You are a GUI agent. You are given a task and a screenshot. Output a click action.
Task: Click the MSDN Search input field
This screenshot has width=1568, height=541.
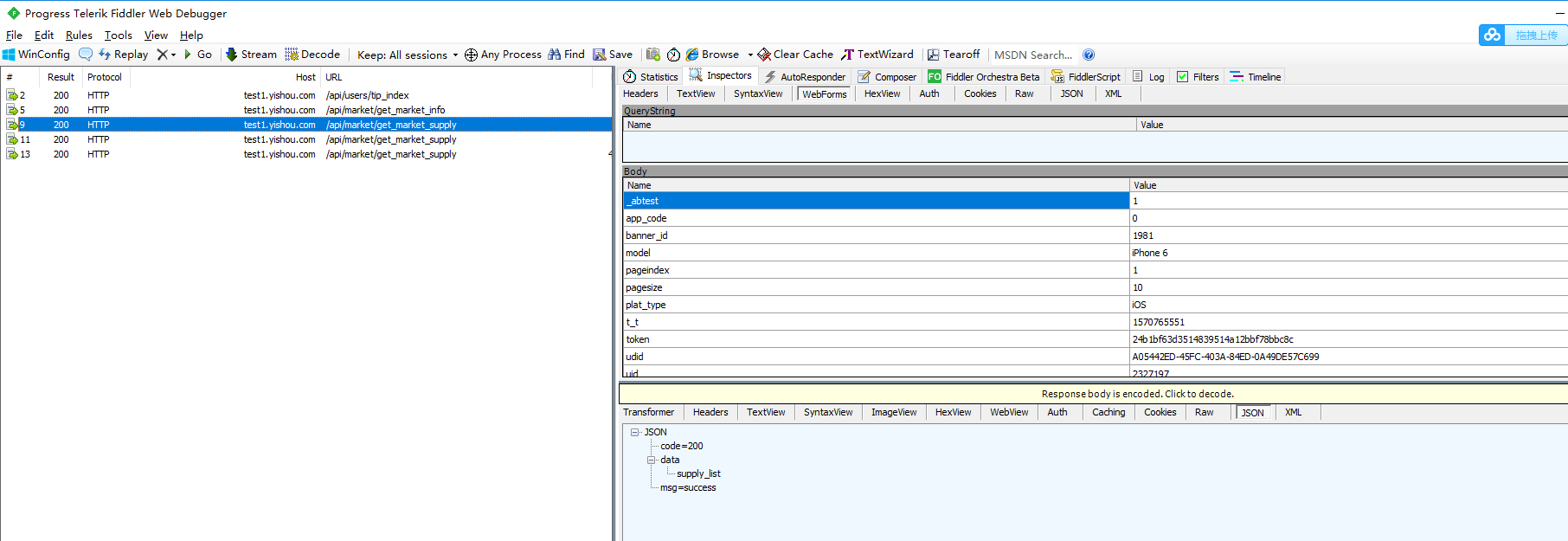coord(1033,55)
